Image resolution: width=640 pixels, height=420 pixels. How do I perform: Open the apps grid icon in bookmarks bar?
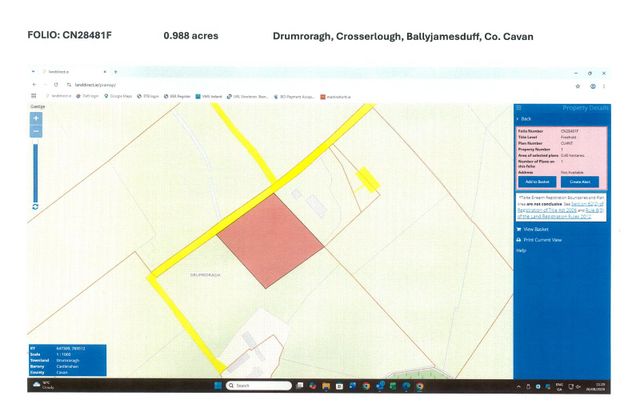pyautogui.click(x=34, y=96)
